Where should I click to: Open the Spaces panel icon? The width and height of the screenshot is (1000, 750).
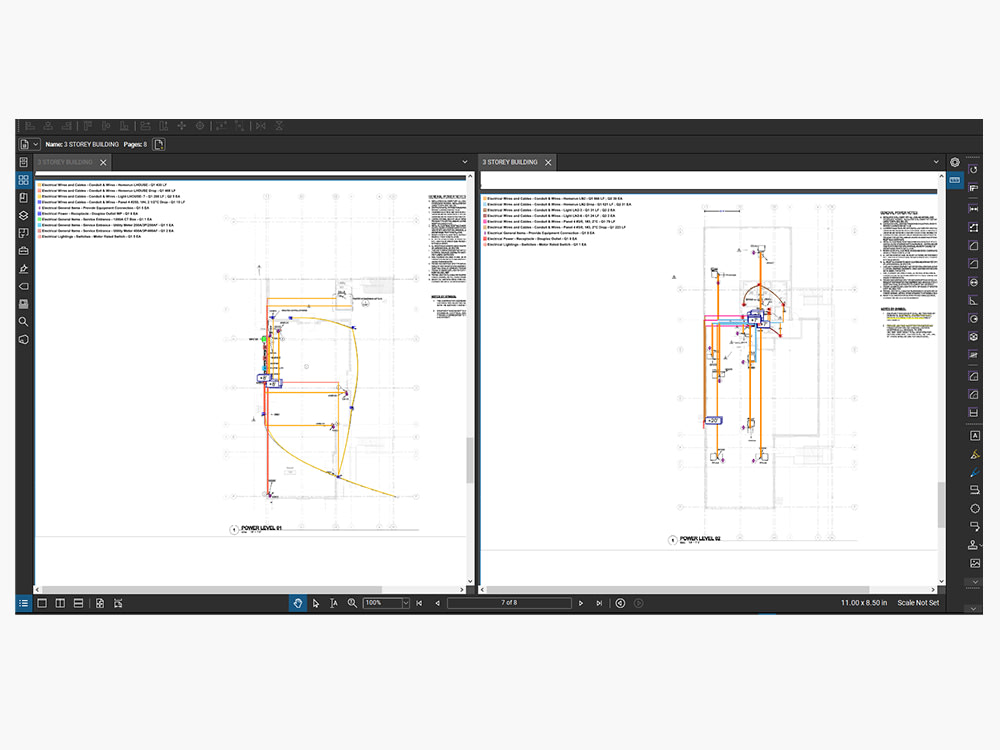[x=24, y=233]
